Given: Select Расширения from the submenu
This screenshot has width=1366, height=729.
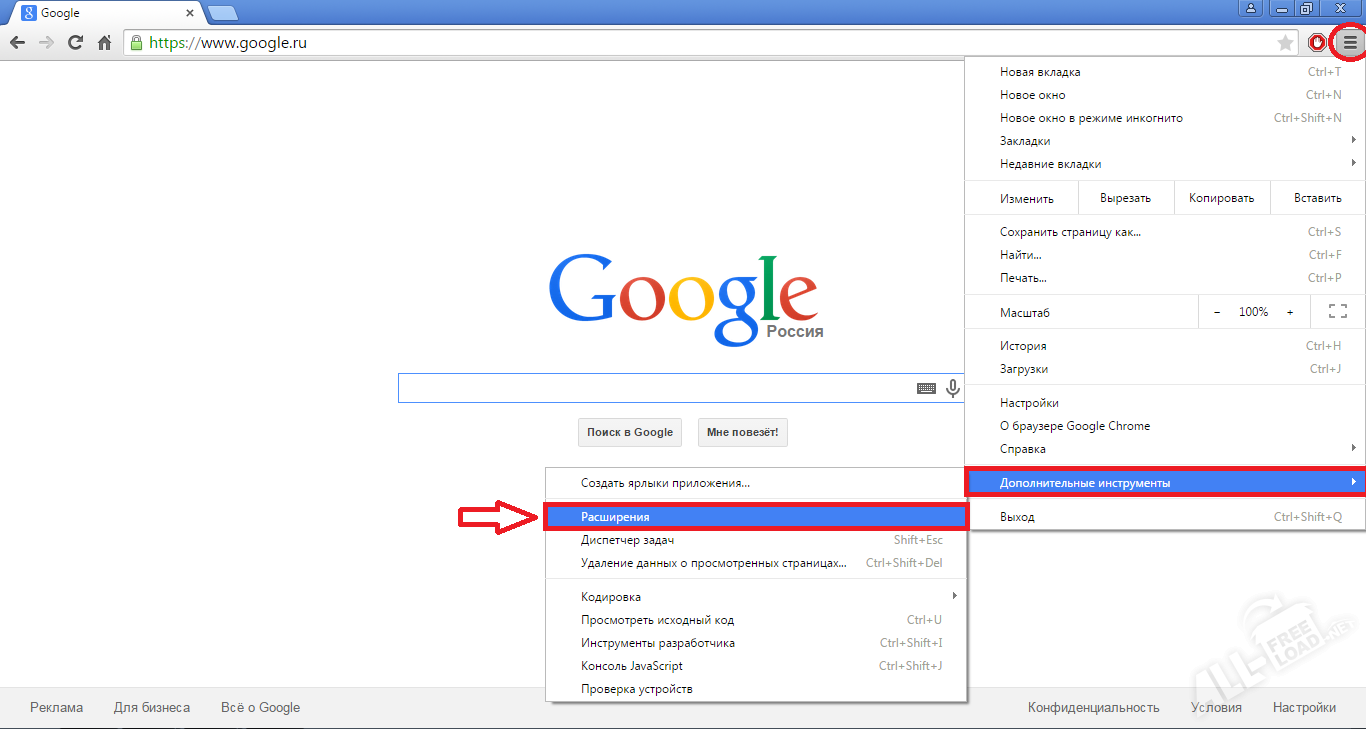Looking at the screenshot, I should click(756, 517).
